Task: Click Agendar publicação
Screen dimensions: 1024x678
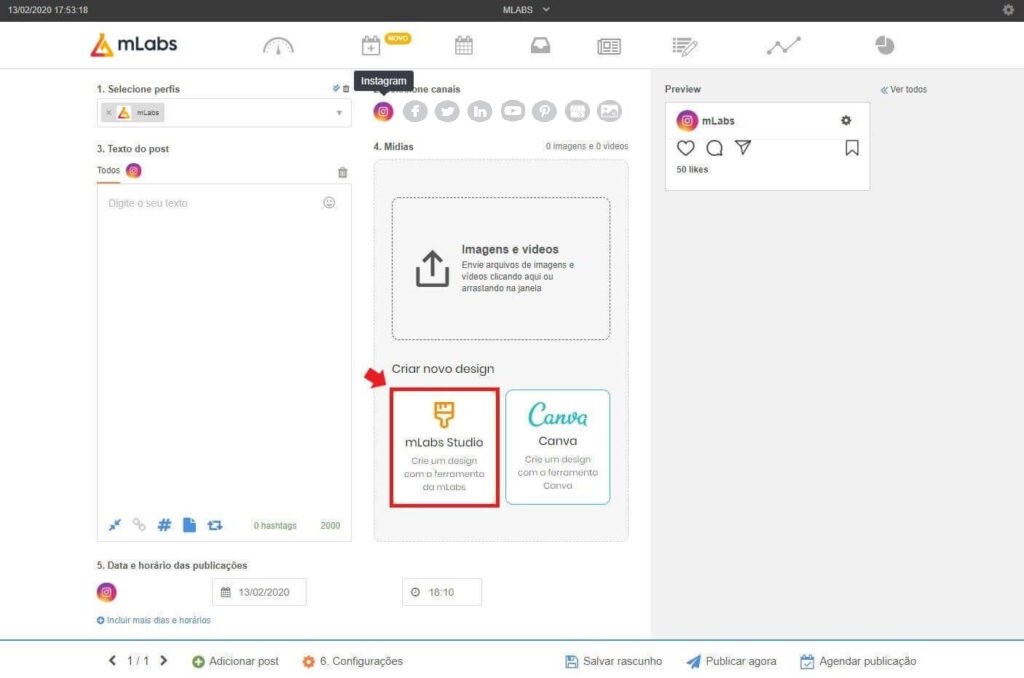Action: pyautogui.click(x=858, y=662)
